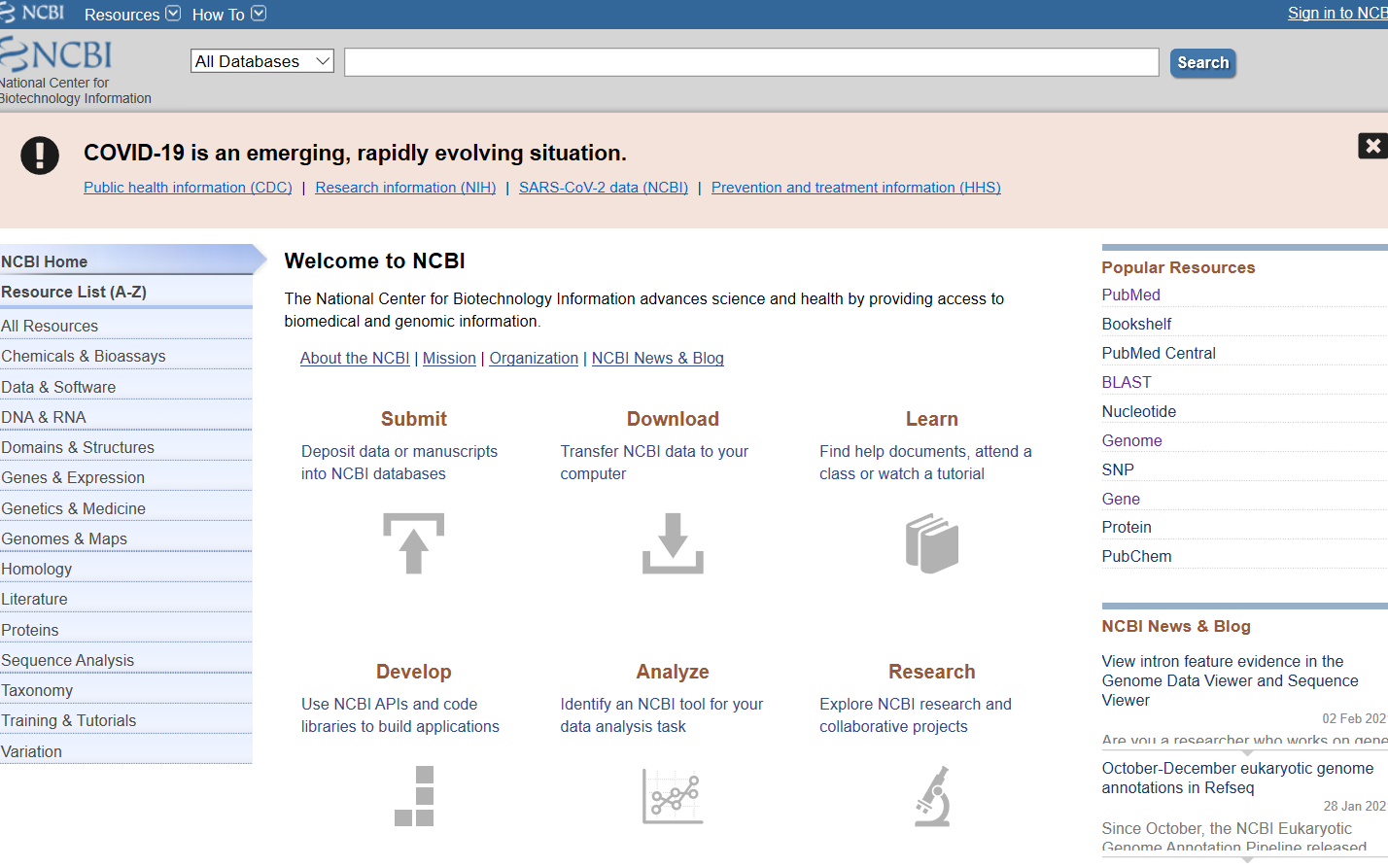The width and height of the screenshot is (1388, 868).
Task: Click the COVID-19 exclamation alert icon
Action: click(x=40, y=156)
